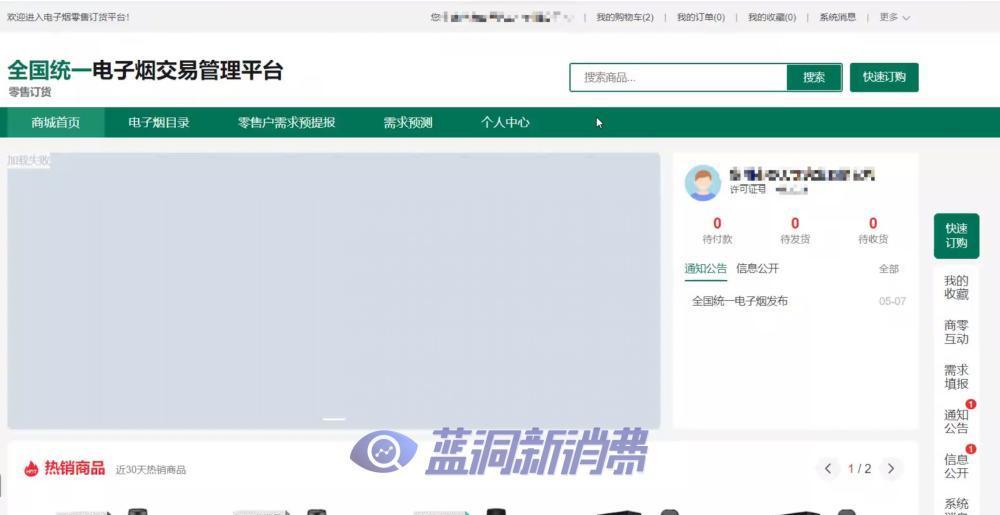This screenshot has height=515, width=1000.
Task: Open 我的购物车(2) link
Action: point(625,17)
